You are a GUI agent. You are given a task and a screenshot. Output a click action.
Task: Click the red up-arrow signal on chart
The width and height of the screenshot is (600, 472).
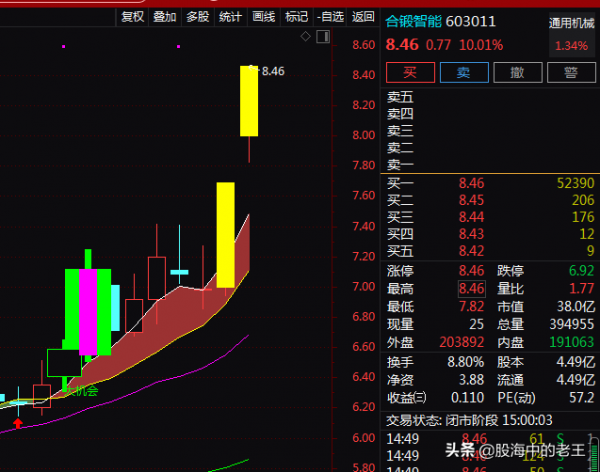(x=17, y=424)
